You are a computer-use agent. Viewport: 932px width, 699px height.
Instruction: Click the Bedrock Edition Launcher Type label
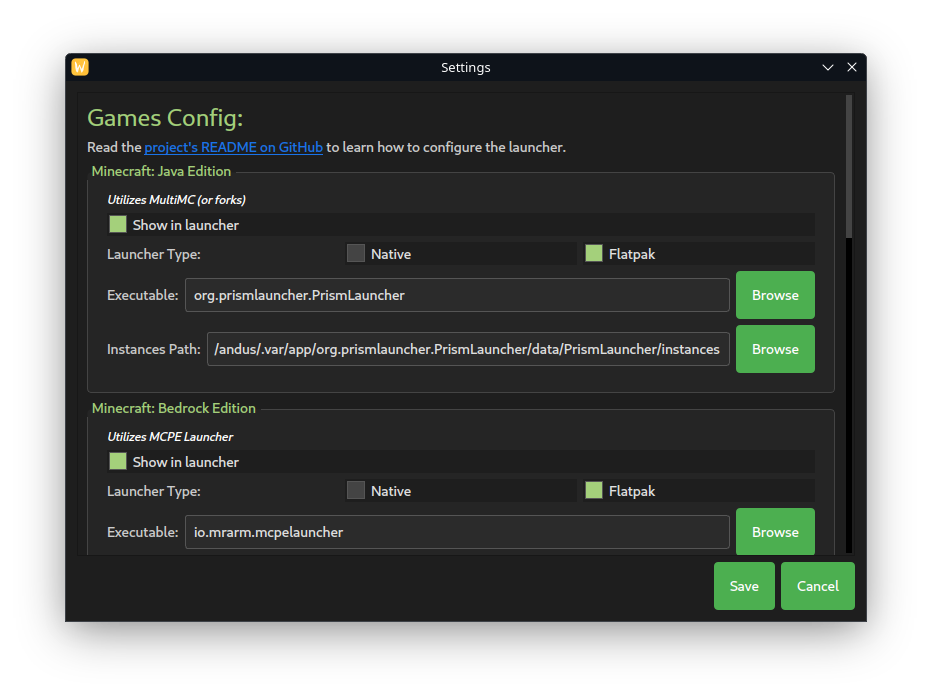154,492
